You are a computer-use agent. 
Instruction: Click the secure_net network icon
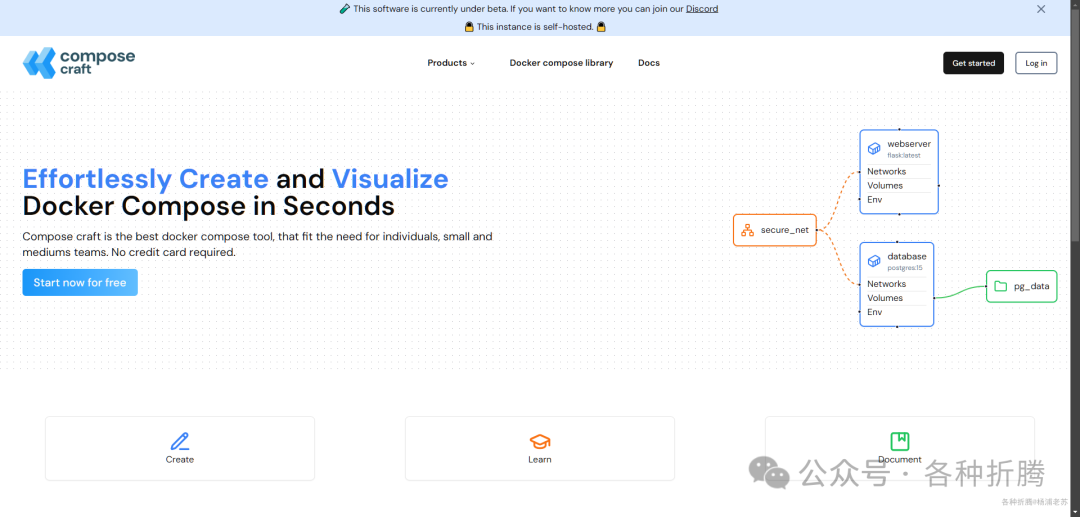747,231
